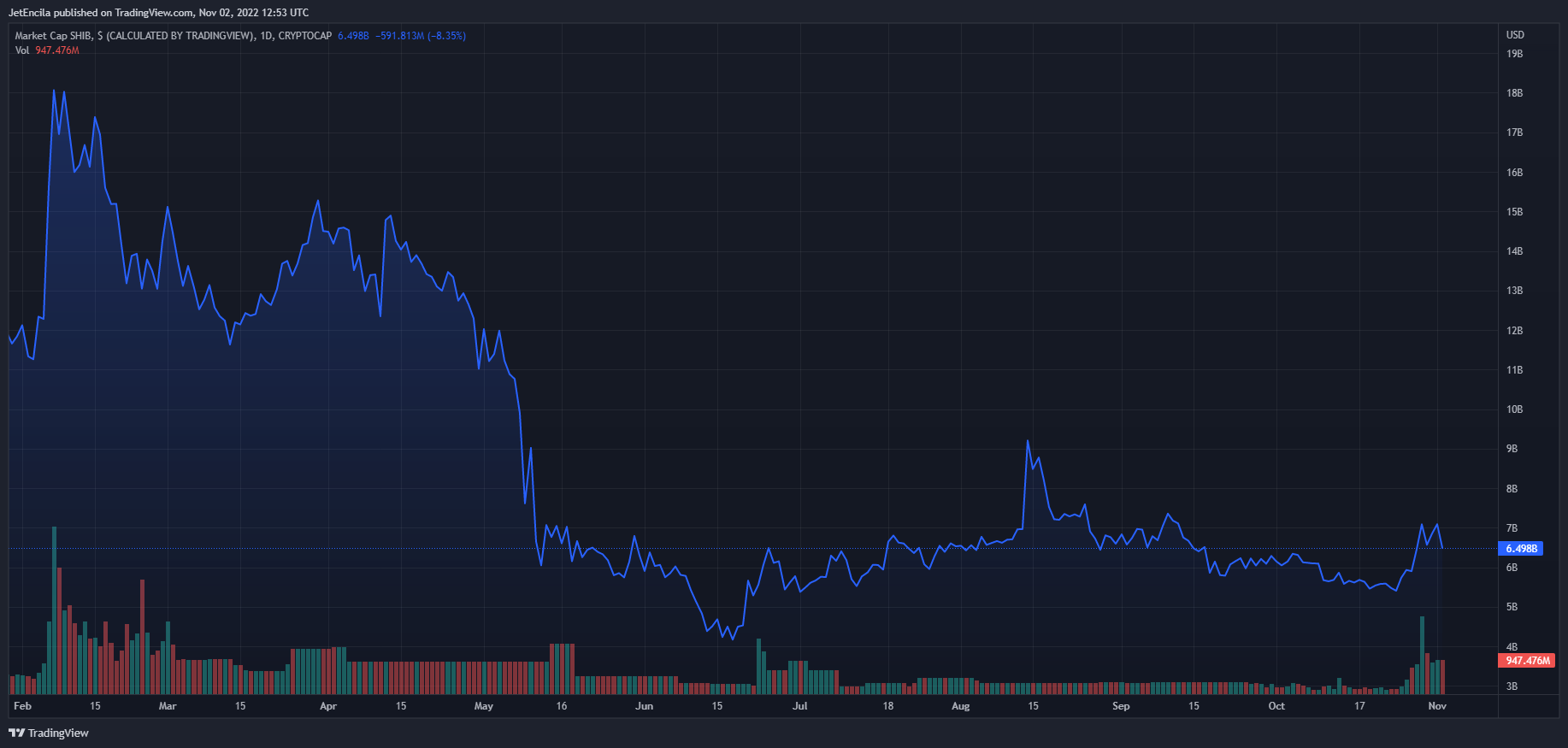Click the 12B price axis label
Viewport: 1568px width, 748px height.
pyautogui.click(x=1514, y=331)
